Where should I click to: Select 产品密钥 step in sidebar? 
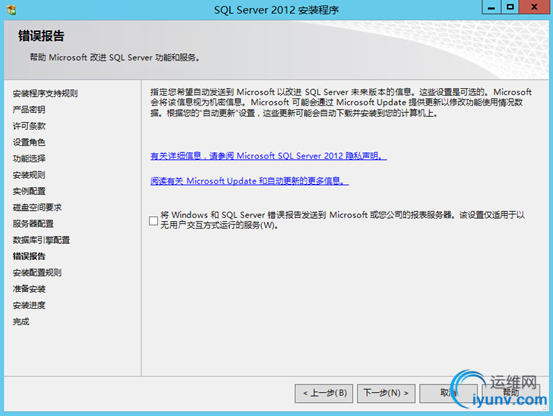coord(29,110)
